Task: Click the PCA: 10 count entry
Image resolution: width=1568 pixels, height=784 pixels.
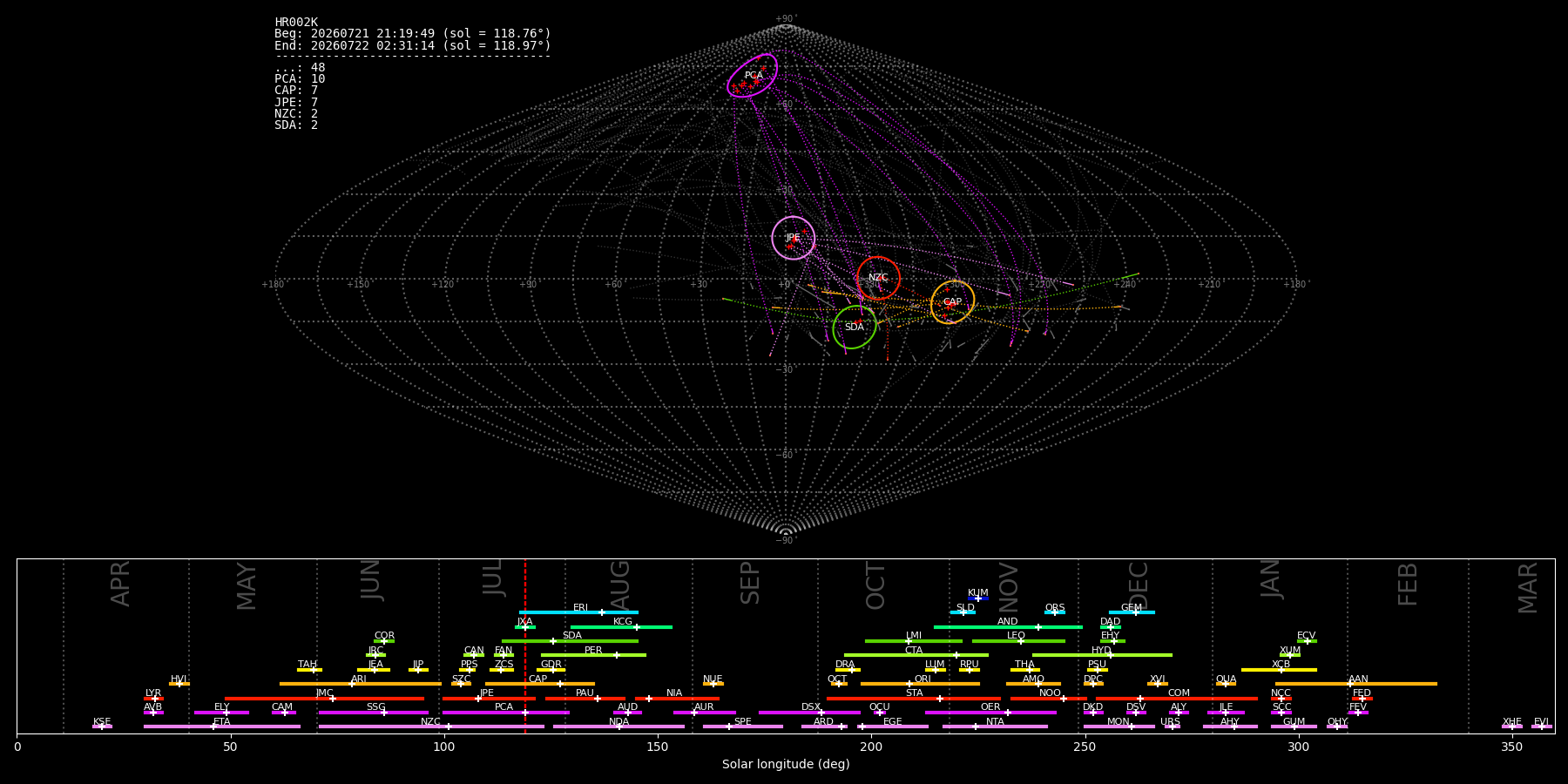Action: pyautogui.click(x=300, y=79)
